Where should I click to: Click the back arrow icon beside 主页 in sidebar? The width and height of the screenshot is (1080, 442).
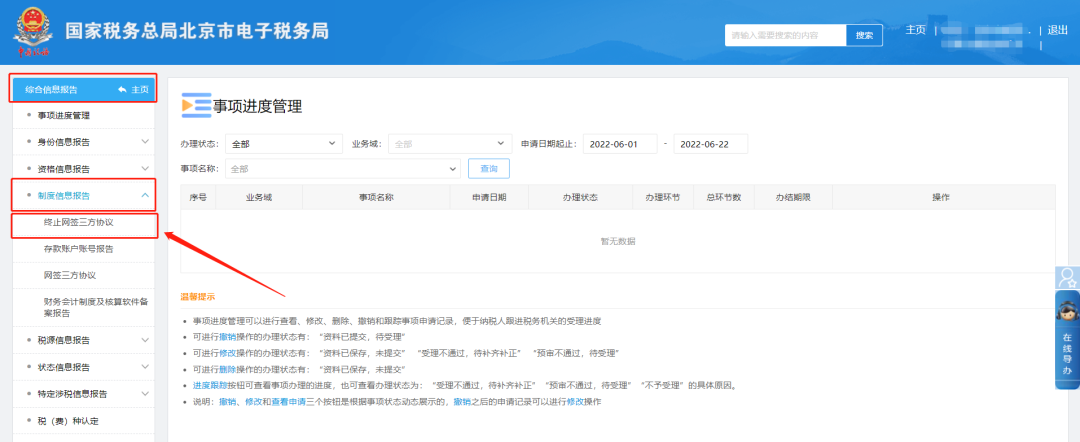click(122, 90)
